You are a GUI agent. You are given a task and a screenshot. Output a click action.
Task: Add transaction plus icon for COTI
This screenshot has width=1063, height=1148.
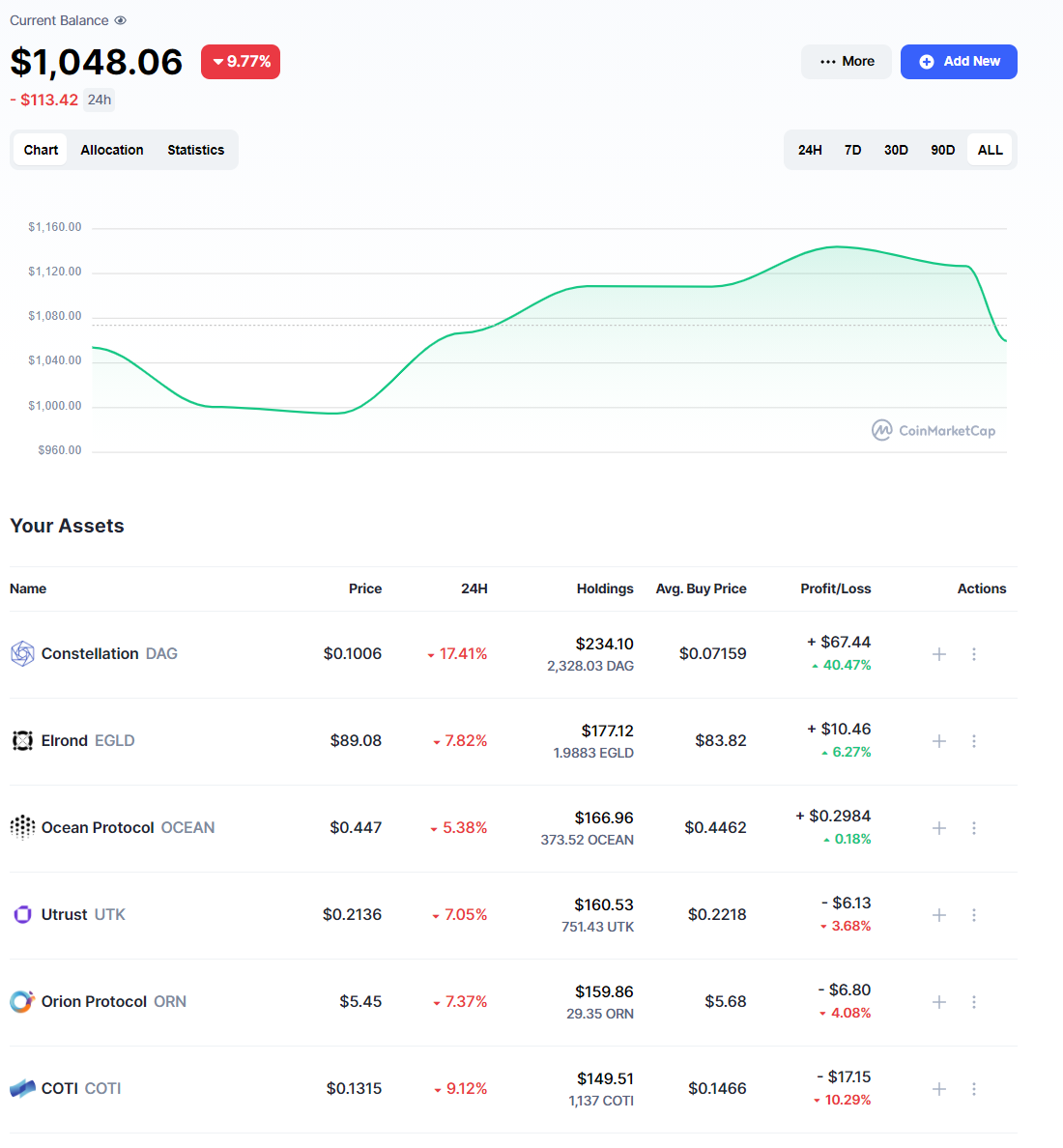click(939, 1089)
